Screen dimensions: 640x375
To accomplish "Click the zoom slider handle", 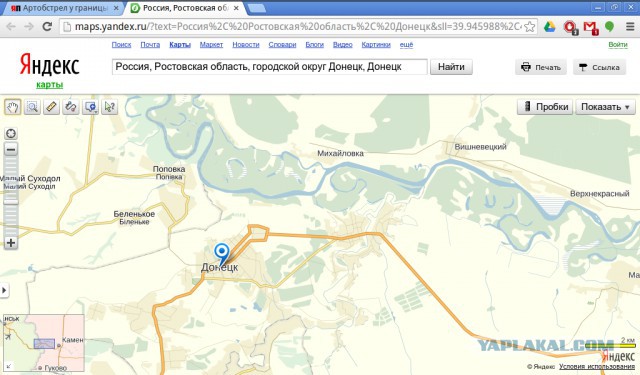I will click(11, 201).
